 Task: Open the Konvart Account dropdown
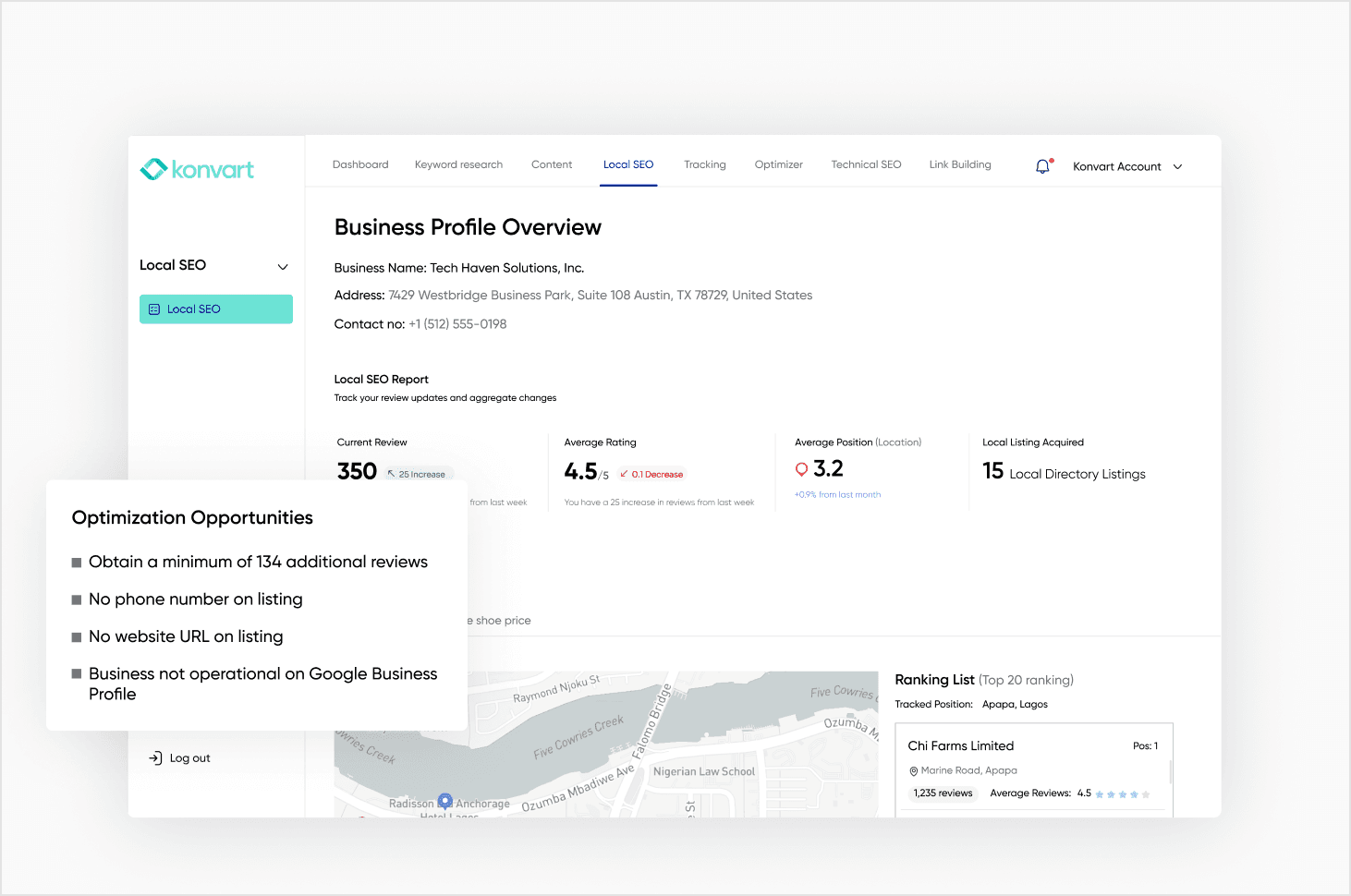click(1126, 166)
